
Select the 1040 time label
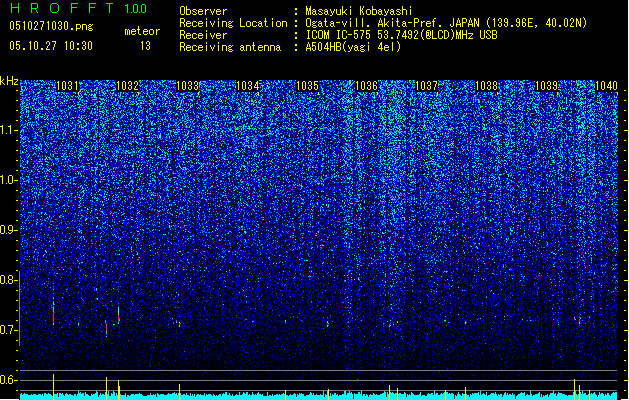click(x=606, y=86)
